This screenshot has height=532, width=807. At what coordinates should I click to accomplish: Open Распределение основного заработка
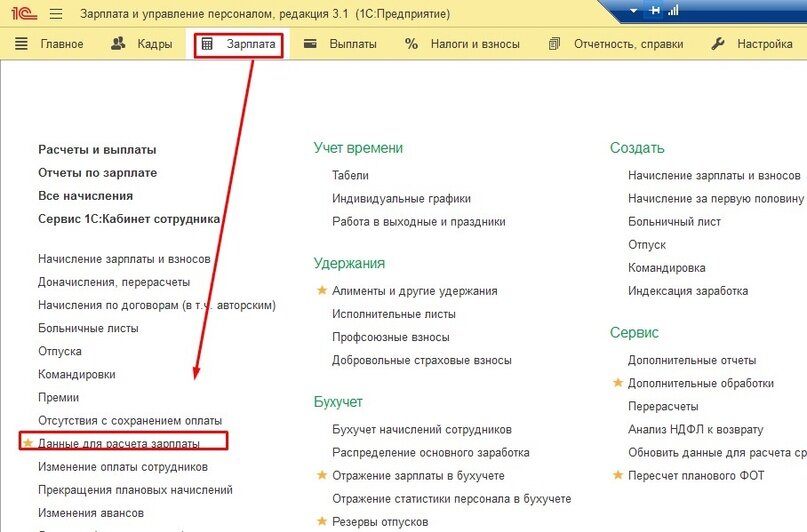(x=431, y=453)
